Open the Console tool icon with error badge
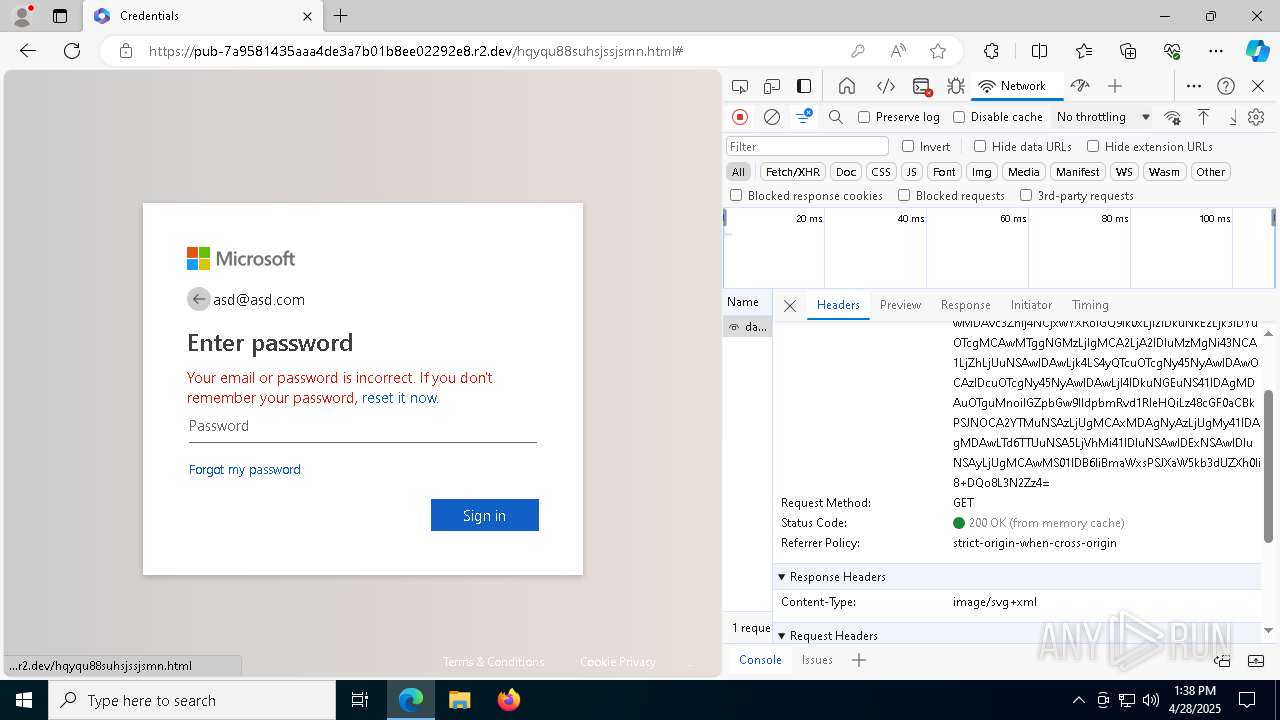1280x720 pixels. tap(922, 86)
